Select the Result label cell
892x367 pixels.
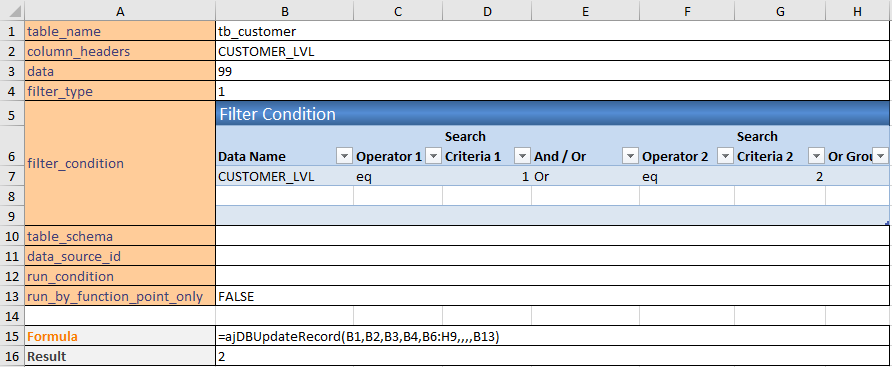(120, 357)
